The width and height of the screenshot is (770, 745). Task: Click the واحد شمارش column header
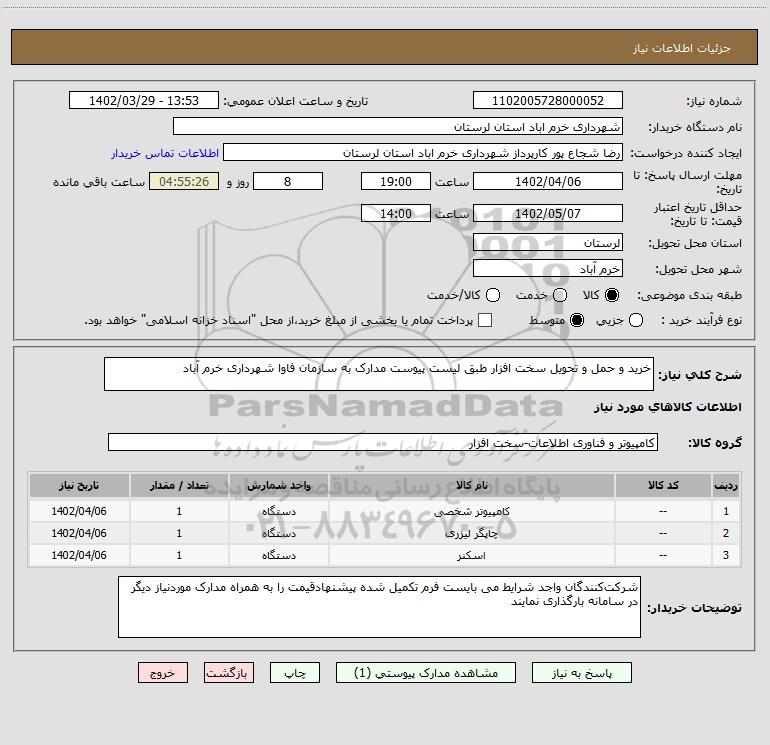coord(278,485)
